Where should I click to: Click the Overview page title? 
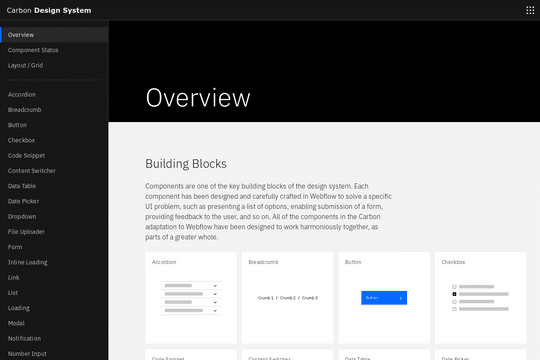pyautogui.click(x=198, y=98)
